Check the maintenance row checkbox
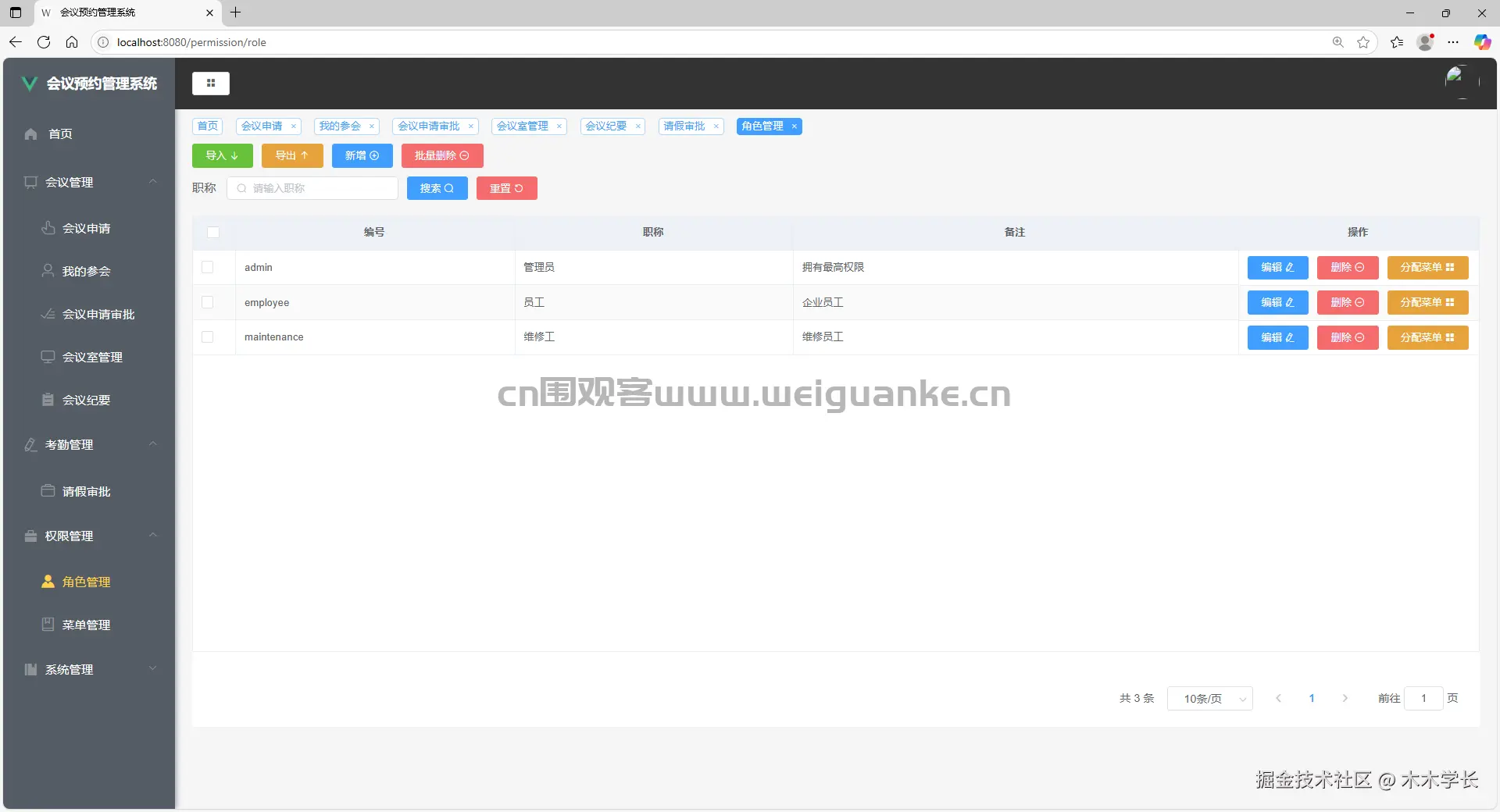The width and height of the screenshot is (1500, 812). coord(207,337)
